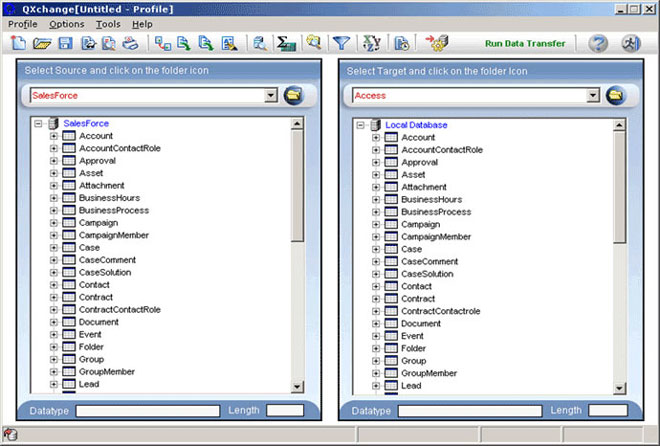Open the Help menu
Viewport: 660px width, 446px height.
tap(142, 24)
